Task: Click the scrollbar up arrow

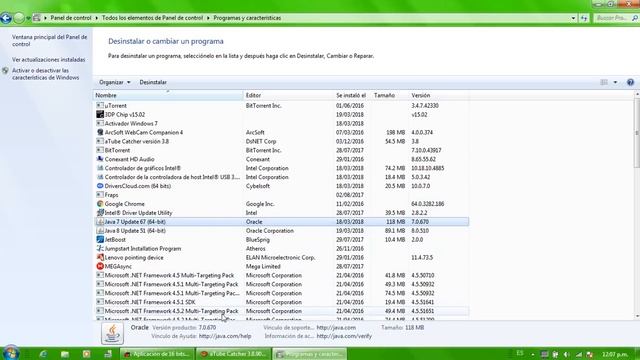Action: pos(637,95)
